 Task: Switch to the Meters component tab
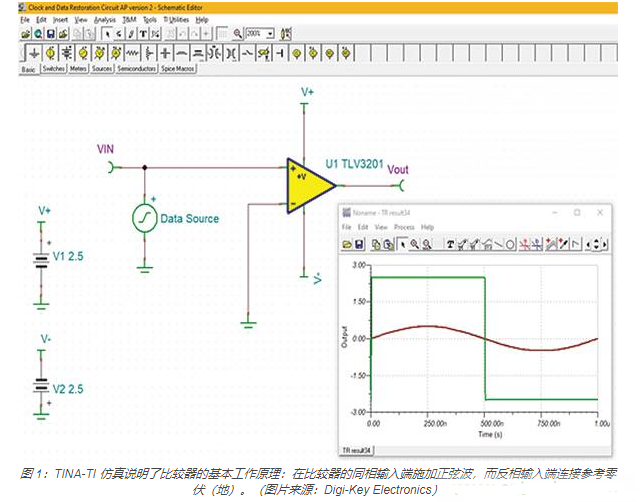pyautogui.click(x=78, y=69)
